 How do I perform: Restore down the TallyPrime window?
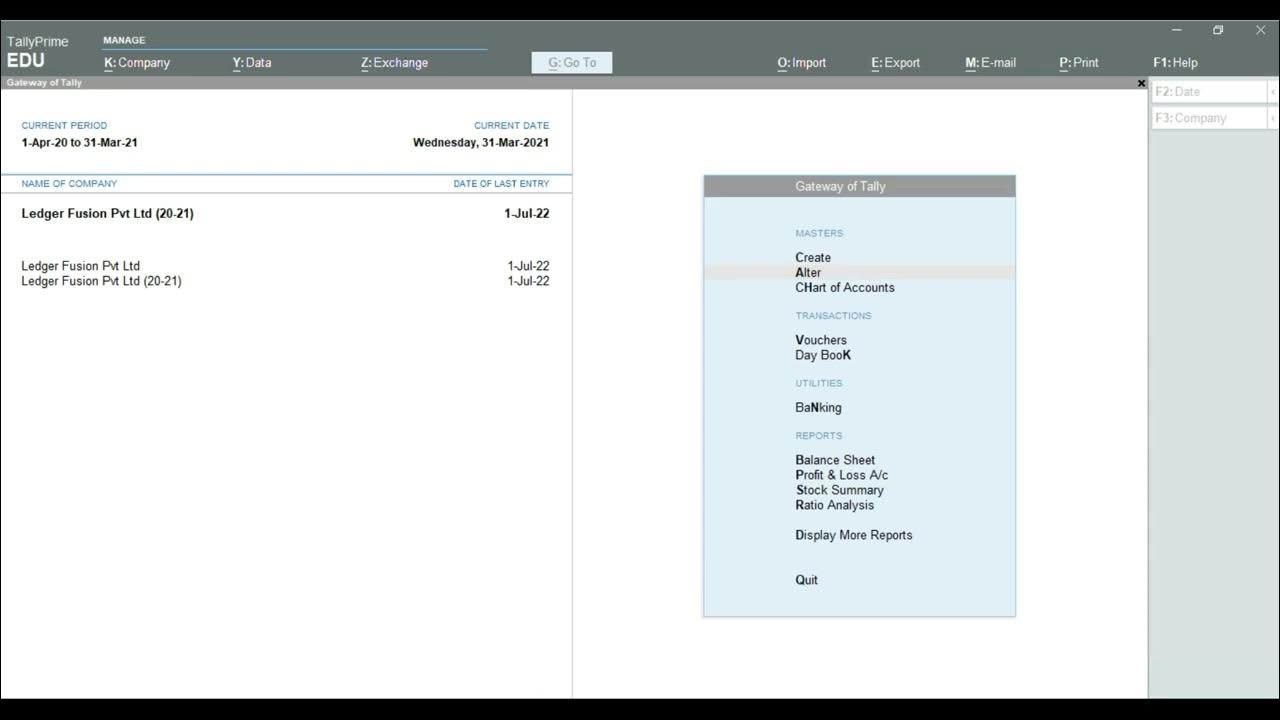click(1218, 30)
